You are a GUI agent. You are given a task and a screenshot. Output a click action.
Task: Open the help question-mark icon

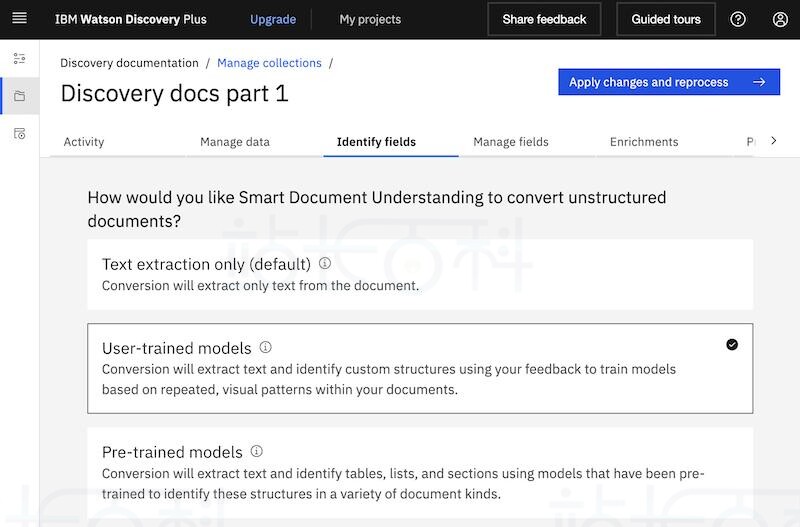point(738,19)
